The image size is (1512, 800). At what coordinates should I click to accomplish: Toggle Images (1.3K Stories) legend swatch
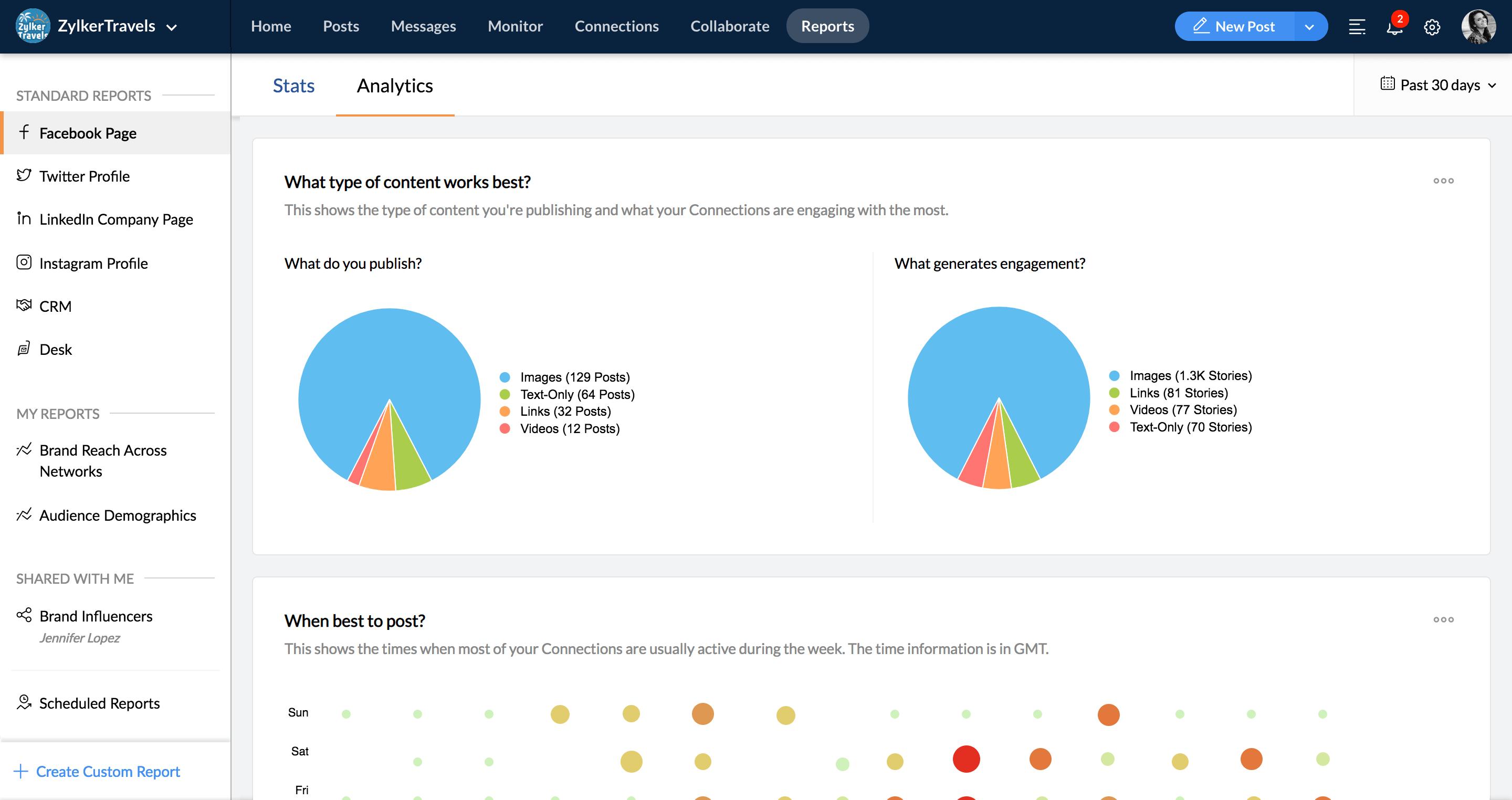click(x=1114, y=376)
